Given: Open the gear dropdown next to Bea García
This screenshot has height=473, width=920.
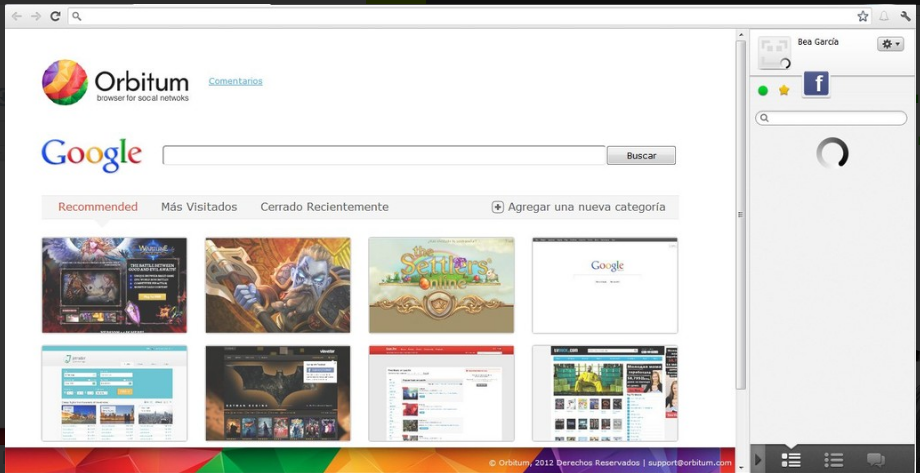Looking at the screenshot, I should tap(890, 44).
